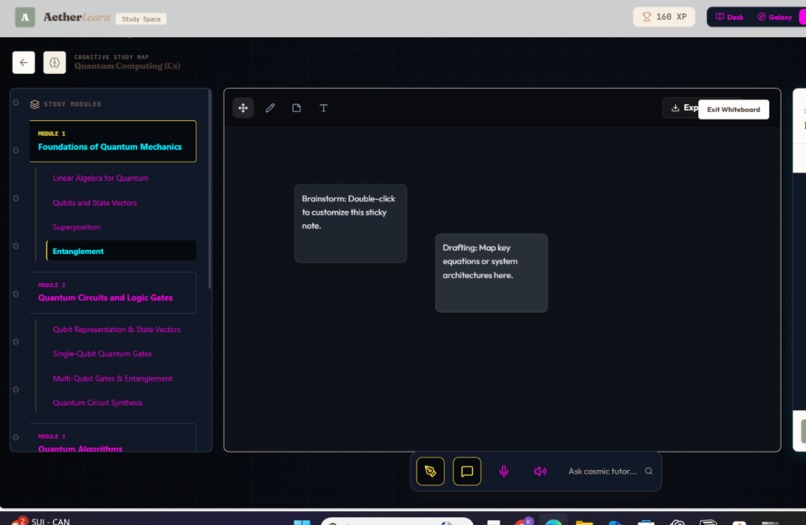The height and width of the screenshot is (525, 806).
Task: Open the Windows Start menu
Action: point(302,522)
